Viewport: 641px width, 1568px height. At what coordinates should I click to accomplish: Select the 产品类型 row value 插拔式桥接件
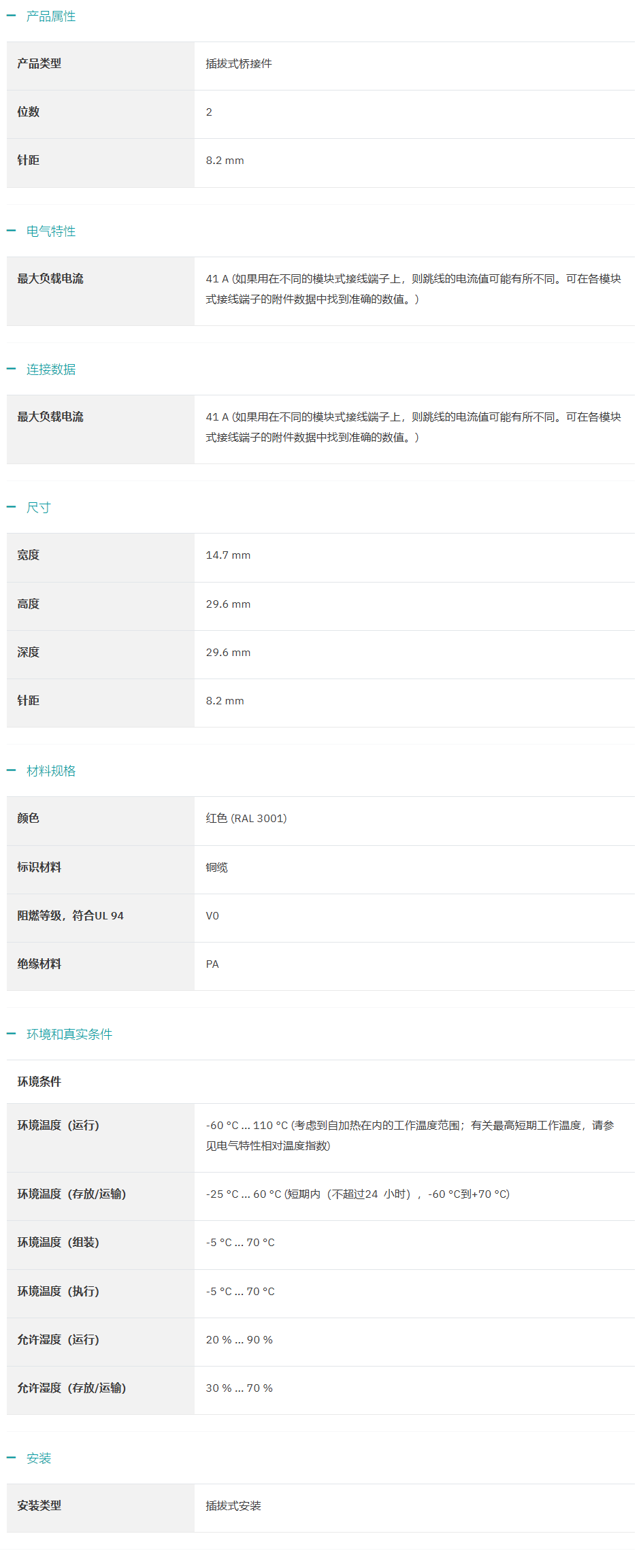click(x=239, y=64)
